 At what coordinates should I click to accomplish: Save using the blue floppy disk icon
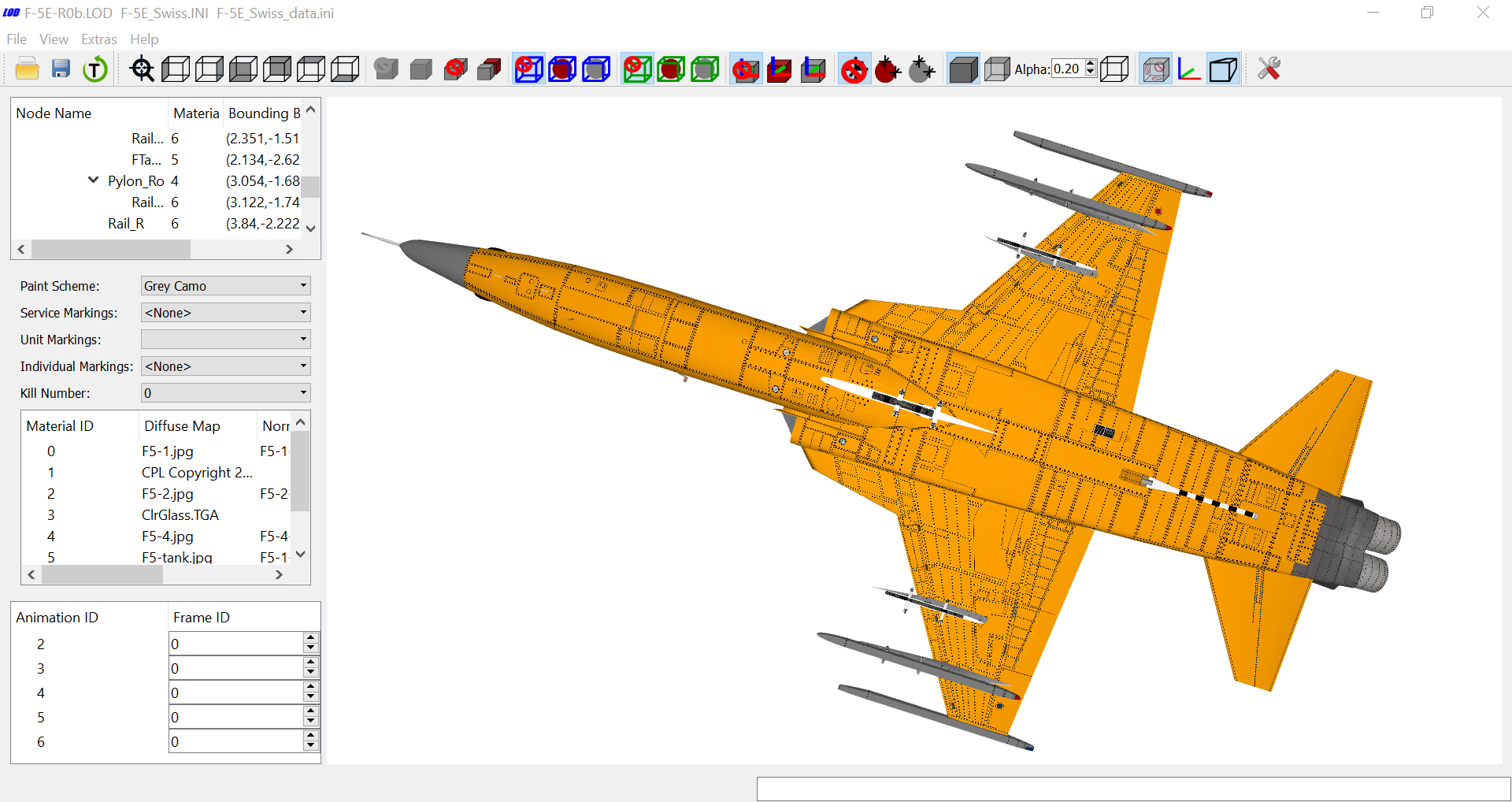(x=61, y=69)
